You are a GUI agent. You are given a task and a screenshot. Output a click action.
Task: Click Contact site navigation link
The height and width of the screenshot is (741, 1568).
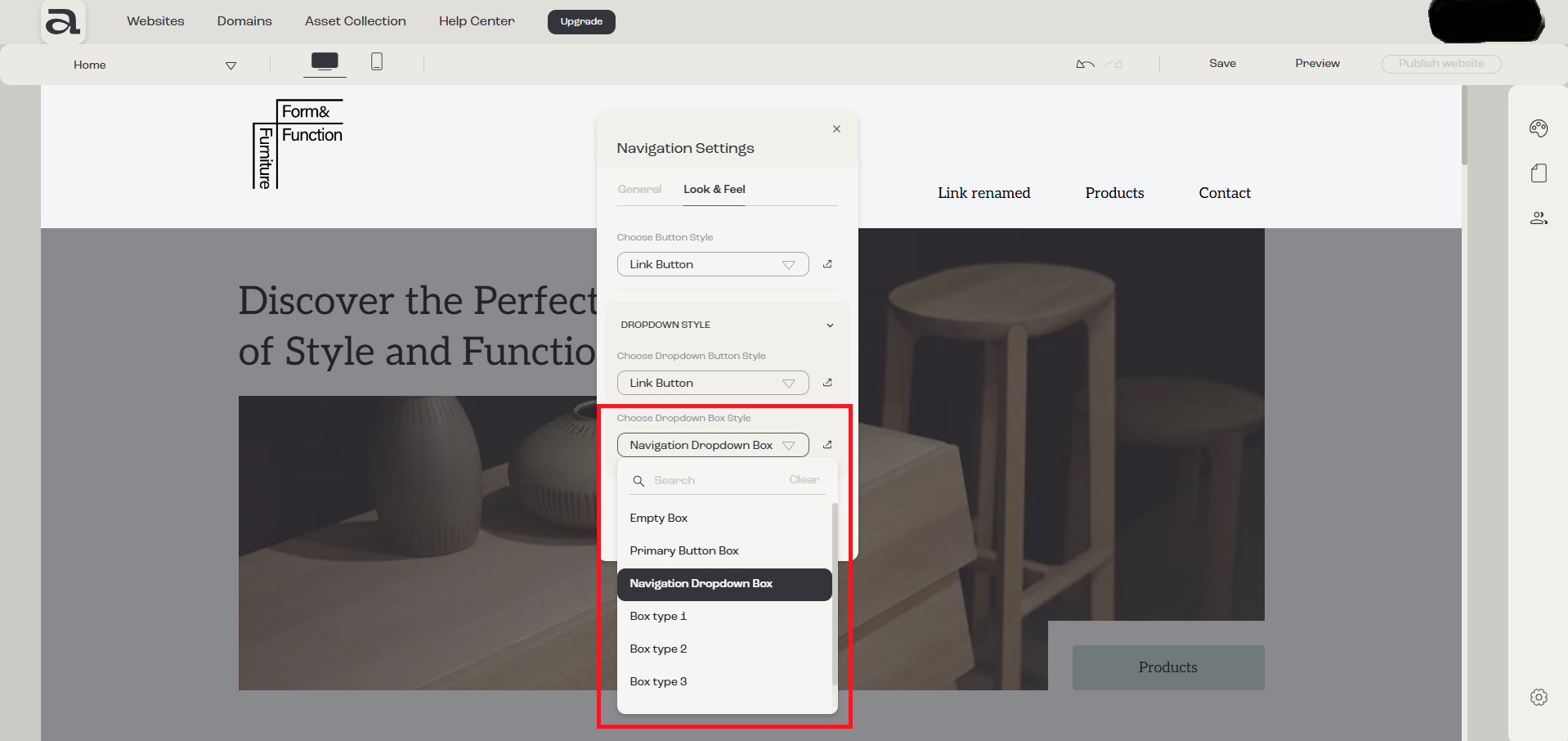(1225, 193)
